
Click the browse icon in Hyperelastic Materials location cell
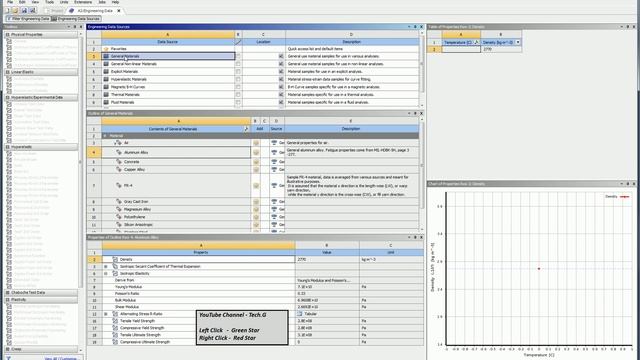281,79
